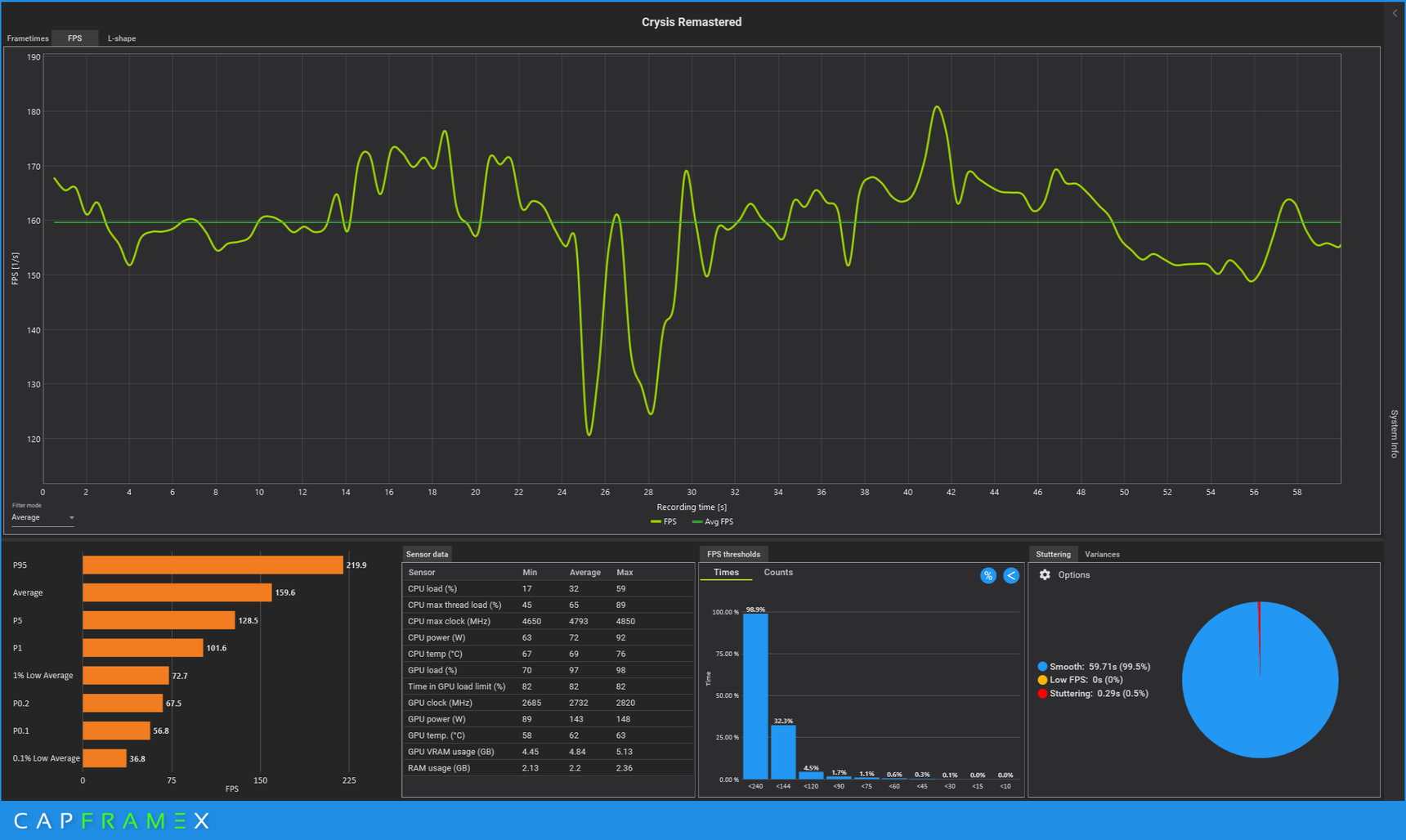The height and width of the screenshot is (840, 1406).
Task: Toggle the Avg FPS legend entry
Action: (713, 521)
